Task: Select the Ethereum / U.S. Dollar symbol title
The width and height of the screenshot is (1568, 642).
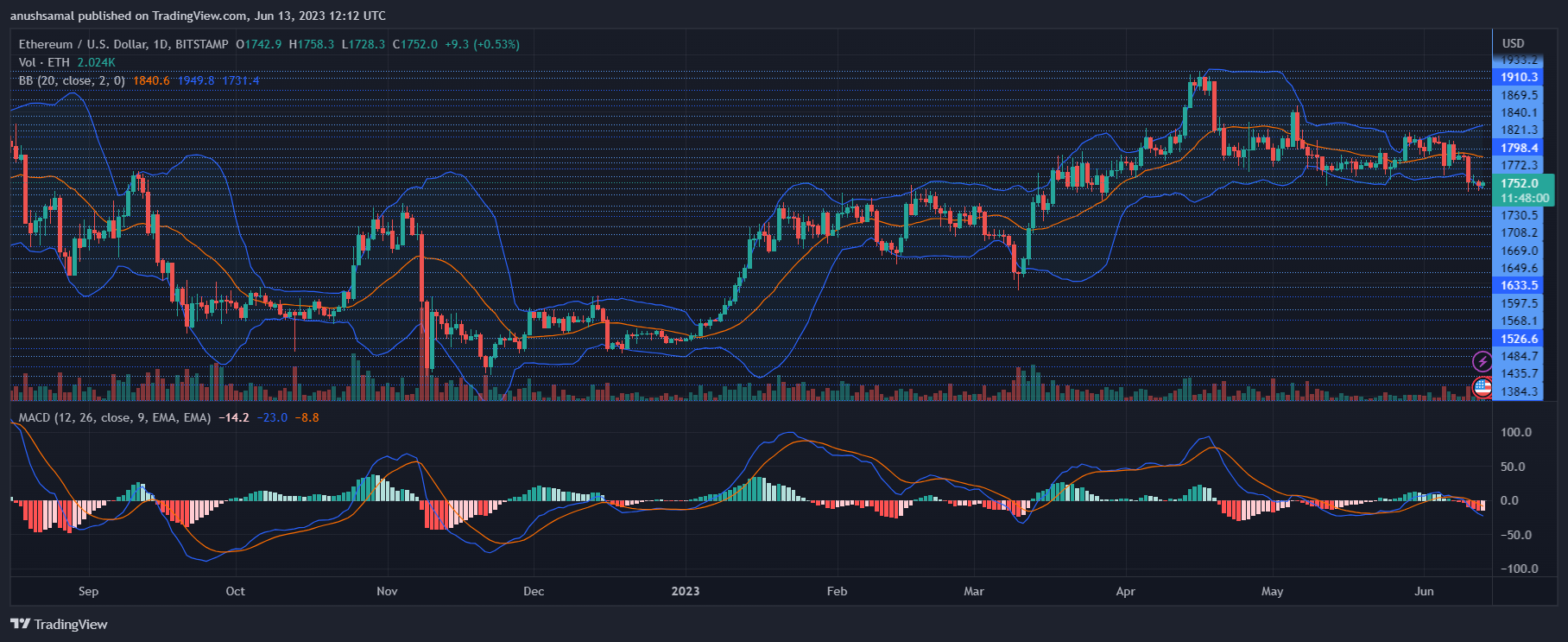Action: pos(123,44)
